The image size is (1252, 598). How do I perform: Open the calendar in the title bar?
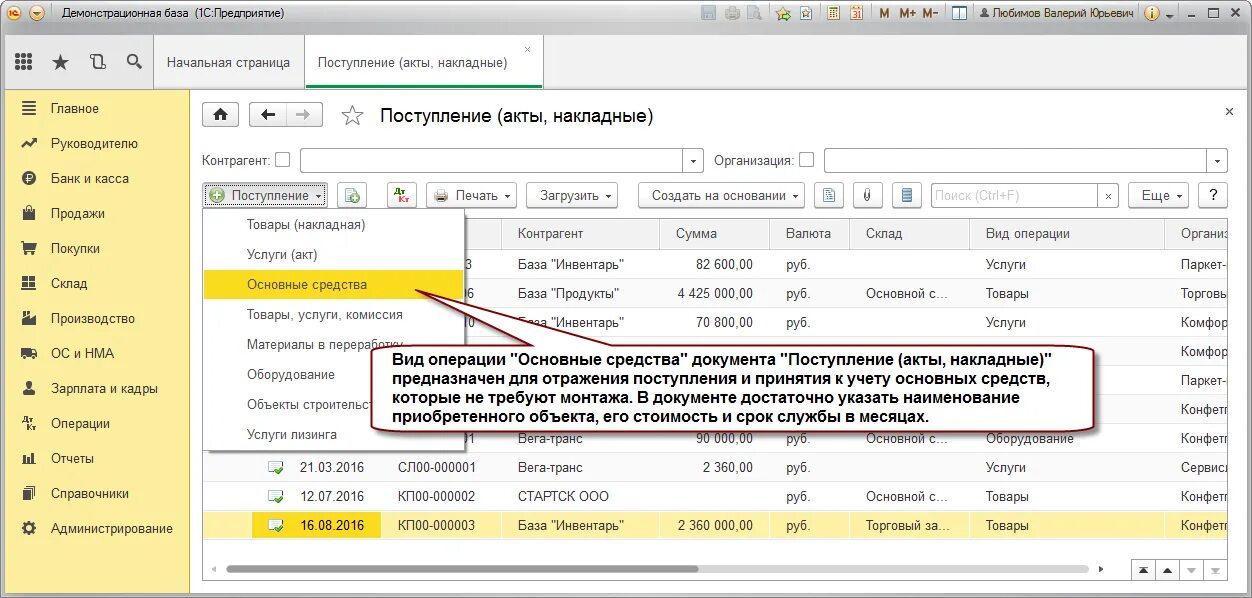click(855, 13)
